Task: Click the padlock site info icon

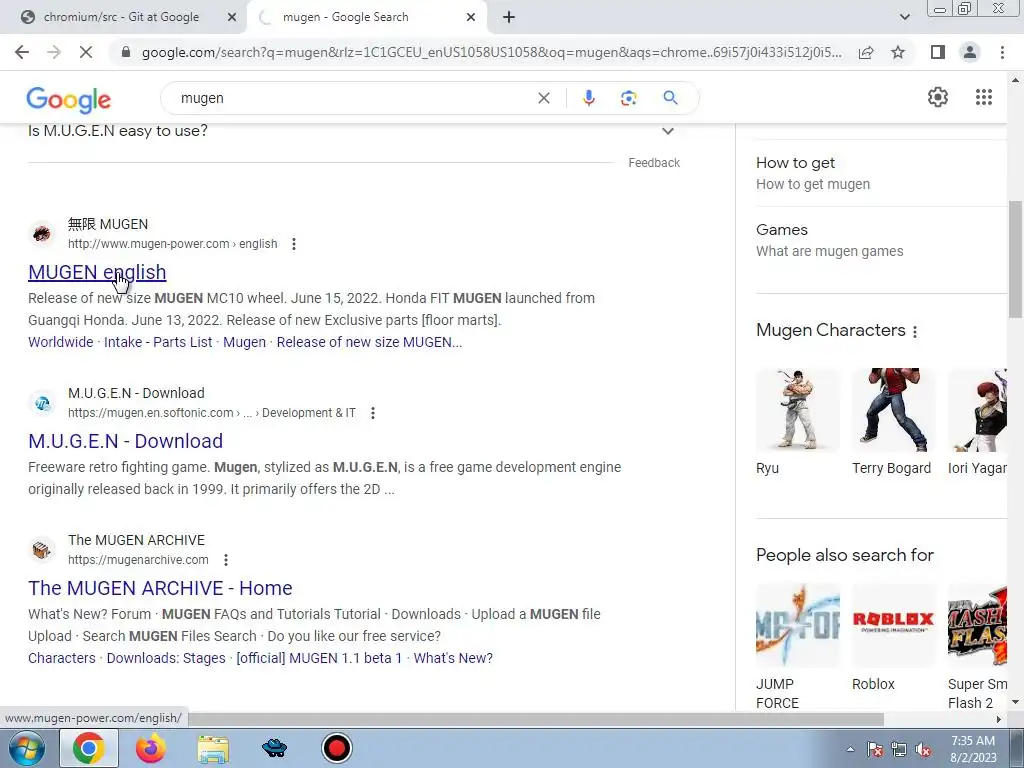Action: tap(127, 52)
